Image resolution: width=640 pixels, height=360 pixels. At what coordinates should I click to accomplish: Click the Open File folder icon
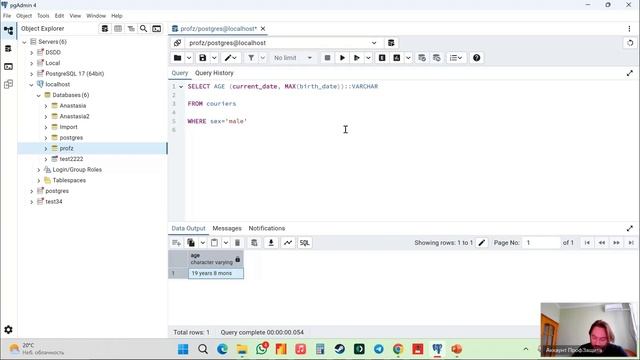pyautogui.click(x=178, y=58)
